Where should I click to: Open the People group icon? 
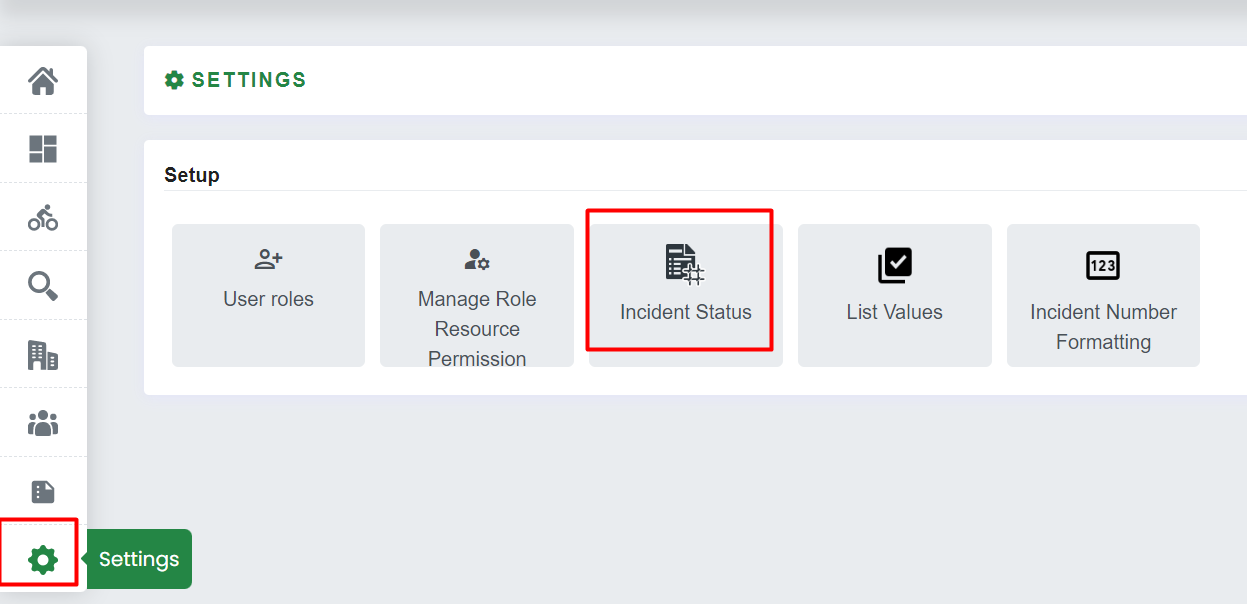coord(43,422)
